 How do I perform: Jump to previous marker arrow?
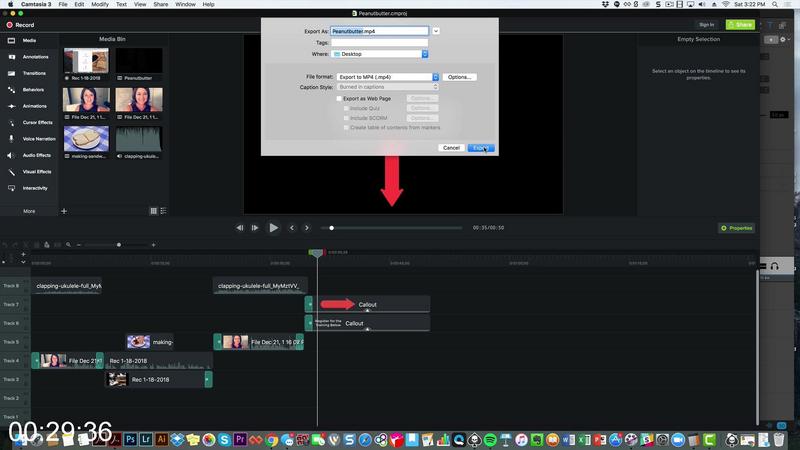click(292, 228)
